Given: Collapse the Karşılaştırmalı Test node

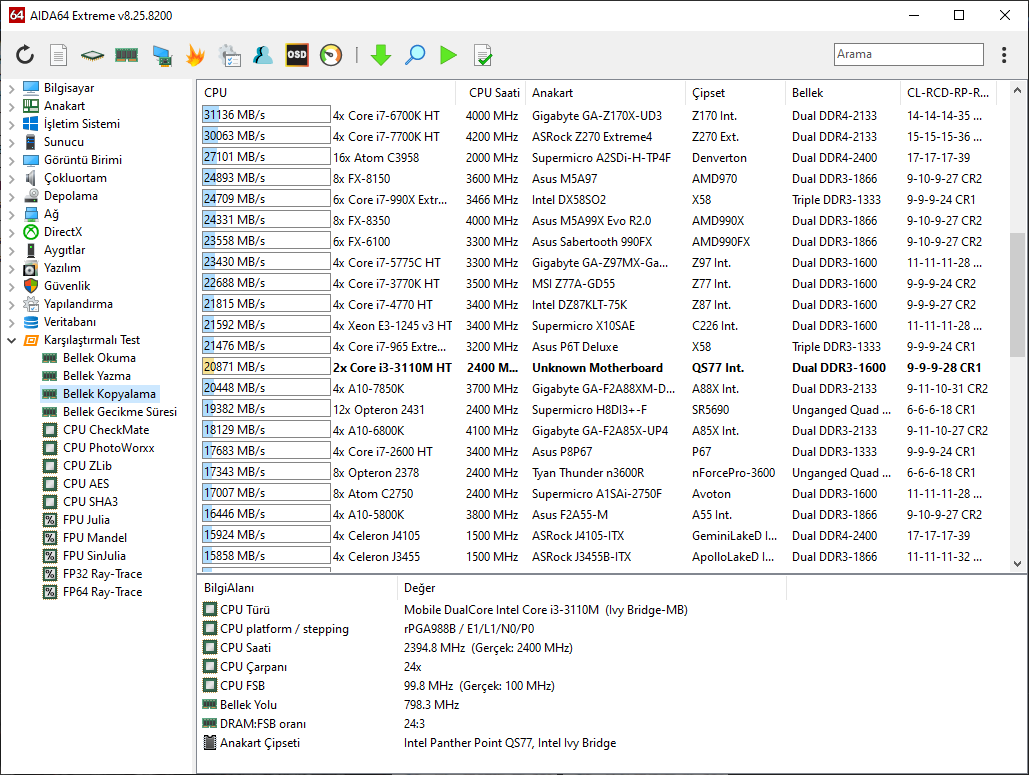Looking at the screenshot, I should (x=11, y=340).
